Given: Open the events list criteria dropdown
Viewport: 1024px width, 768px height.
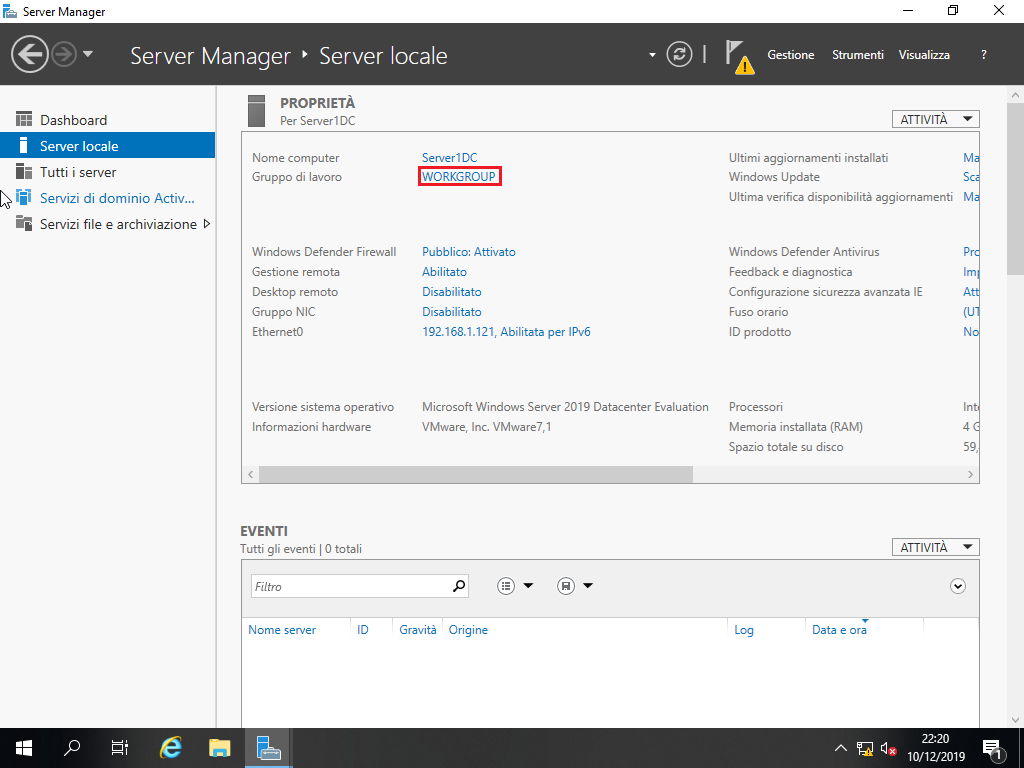Looking at the screenshot, I should (515, 586).
